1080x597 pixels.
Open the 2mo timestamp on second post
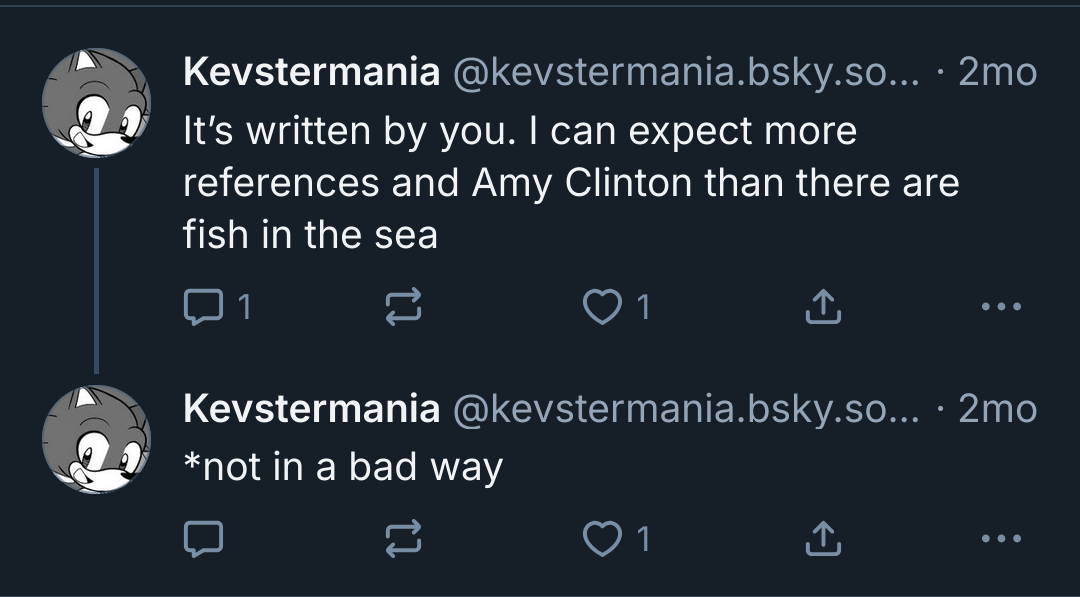click(997, 409)
